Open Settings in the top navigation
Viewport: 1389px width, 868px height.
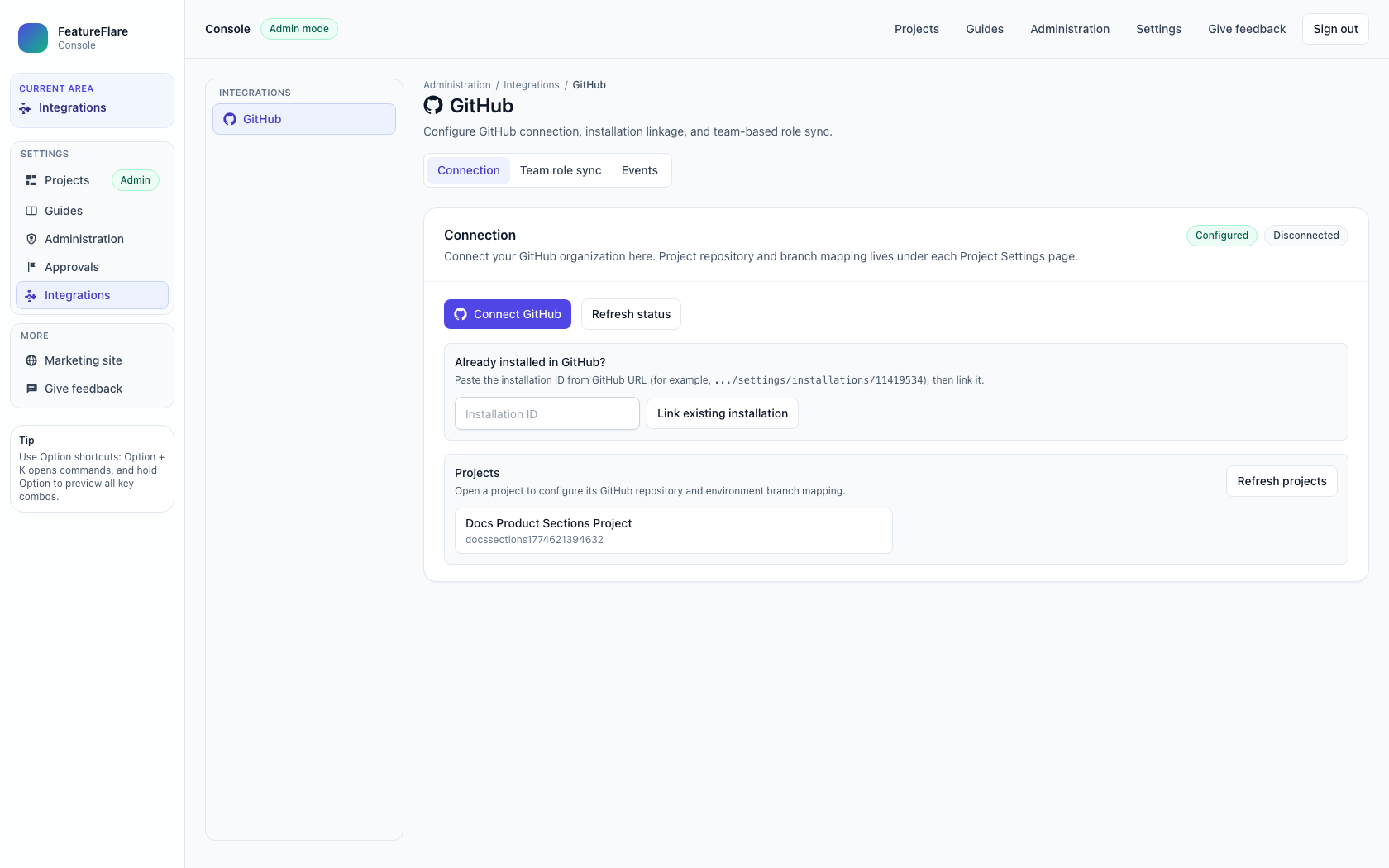[1158, 29]
